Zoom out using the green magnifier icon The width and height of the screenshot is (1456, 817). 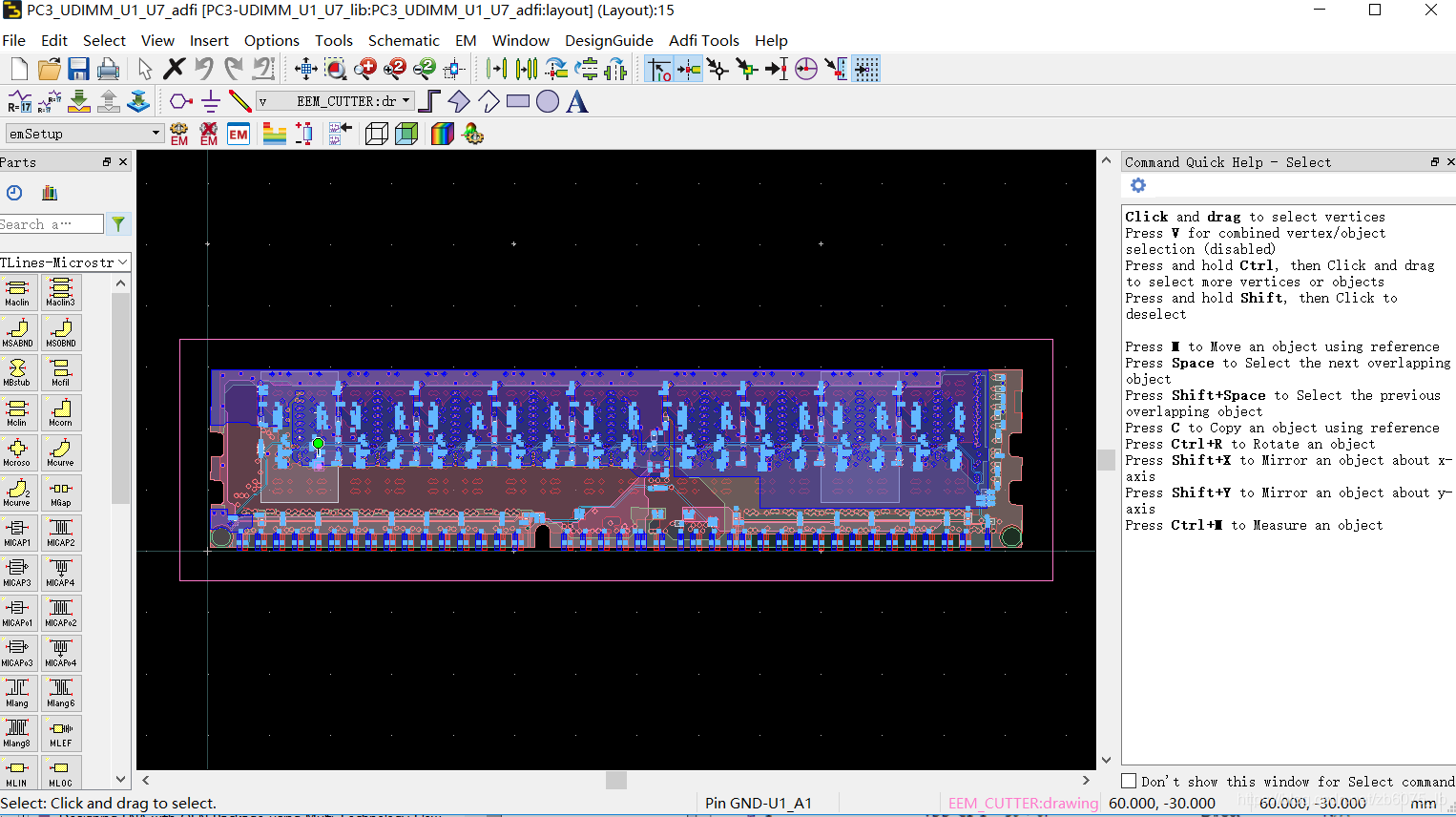pyautogui.click(x=425, y=69)
